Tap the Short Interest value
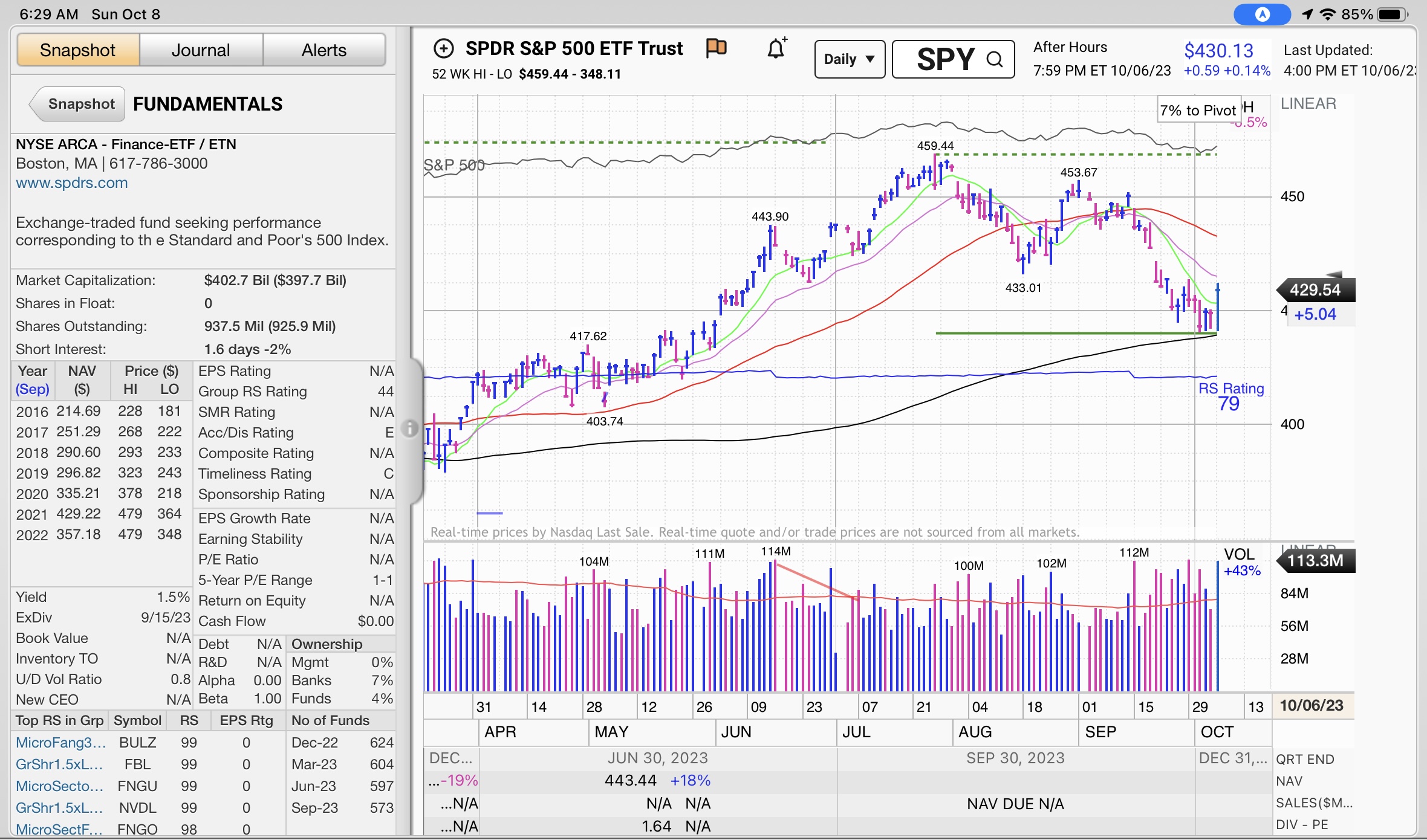Image resolution: width=1427 pixels, height=840 pixels. pyautogui.click(x=247, y=349)
